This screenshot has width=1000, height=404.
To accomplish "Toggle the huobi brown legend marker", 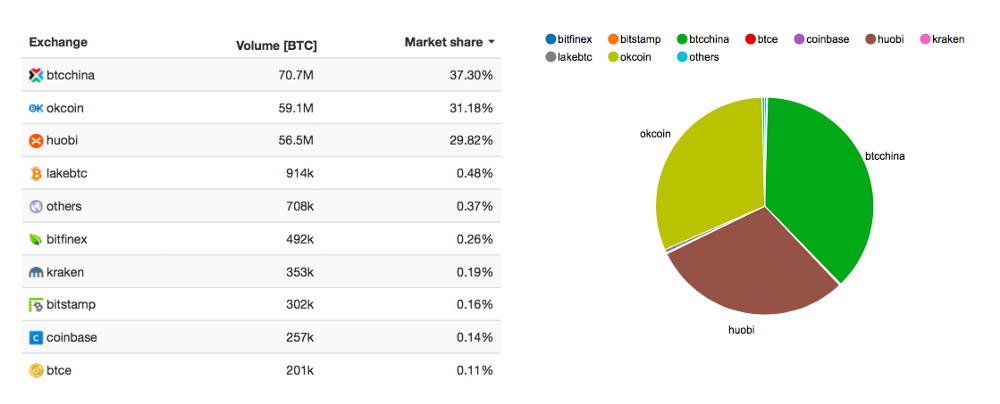I will point(872,39).
